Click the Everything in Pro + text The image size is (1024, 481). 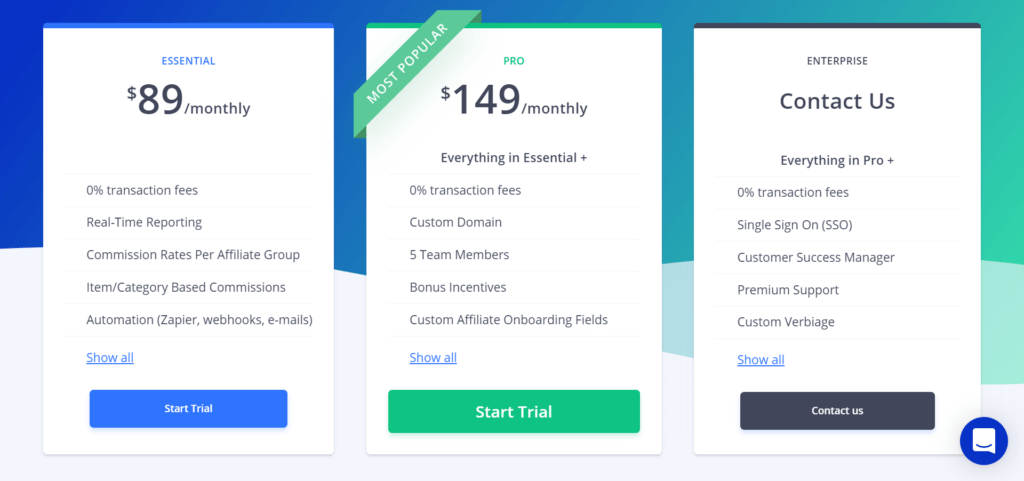point(837,160)
